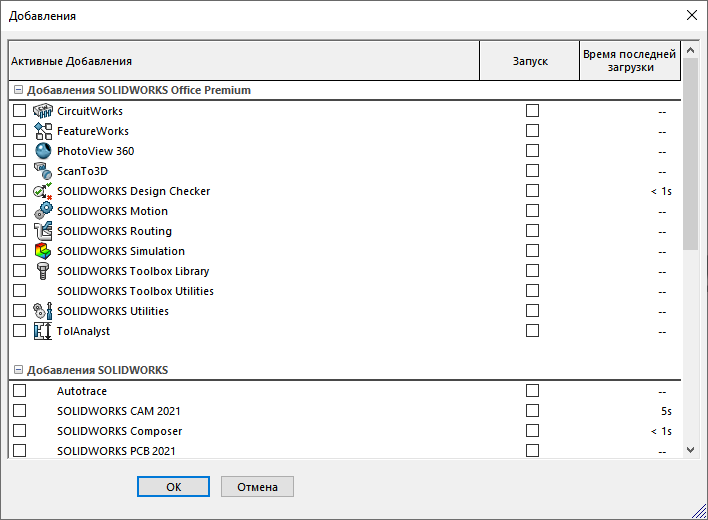Click the SOLIDWORKS Design Checker icon
This screenshot has height=520, width=708.
pos(43,191)
